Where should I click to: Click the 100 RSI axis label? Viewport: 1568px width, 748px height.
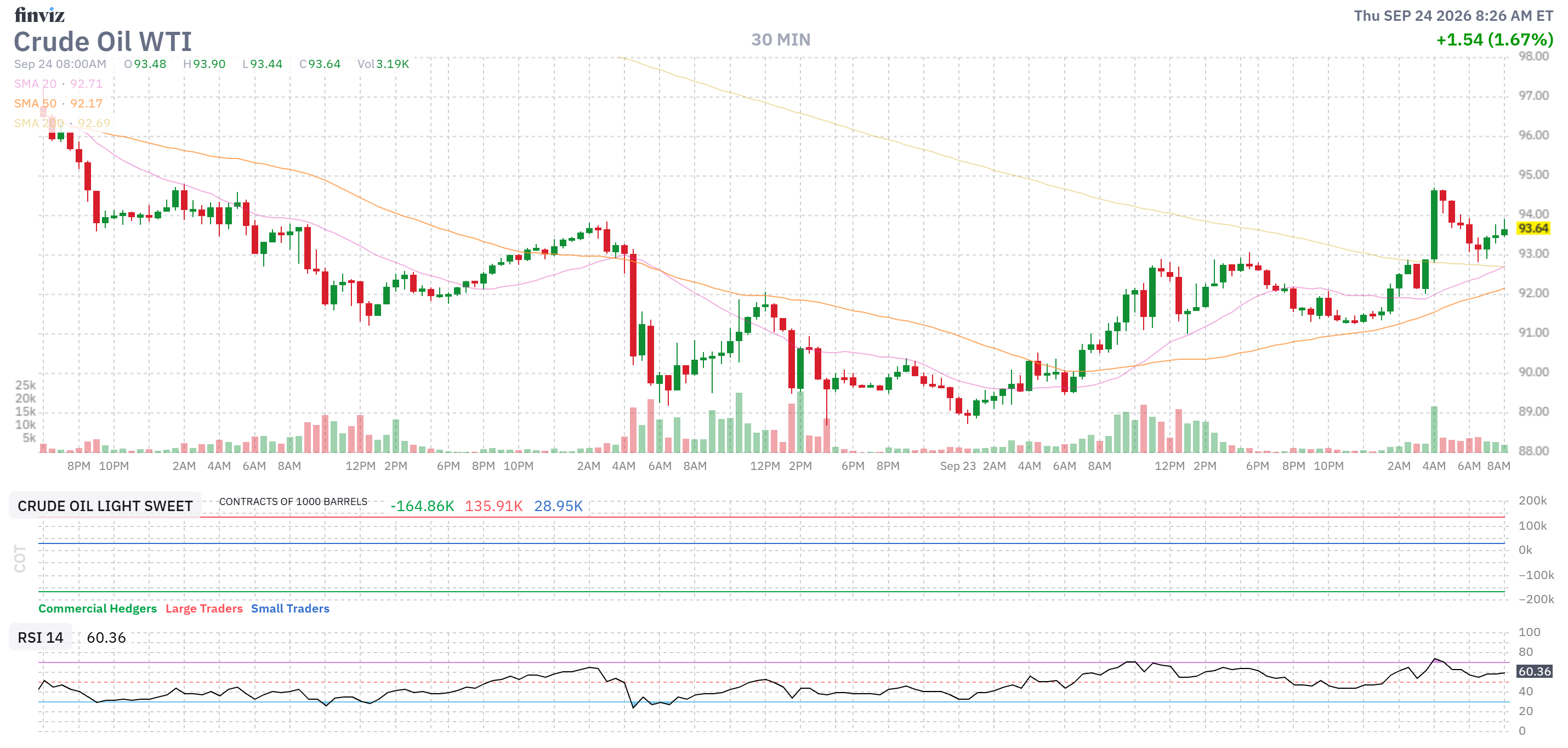click(x=1529, y=632)
